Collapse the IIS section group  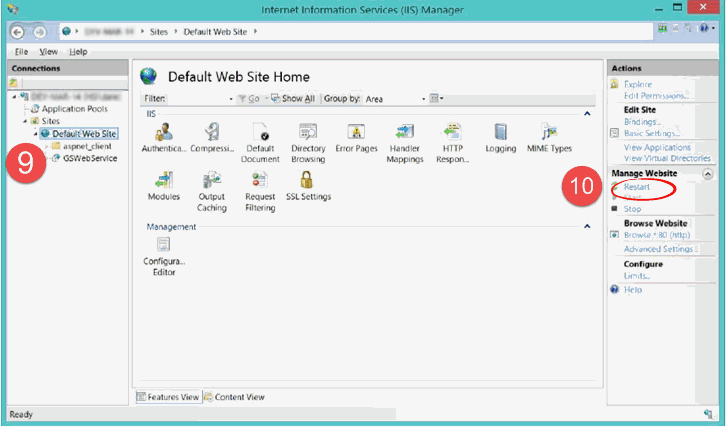[x=587, y=115]
